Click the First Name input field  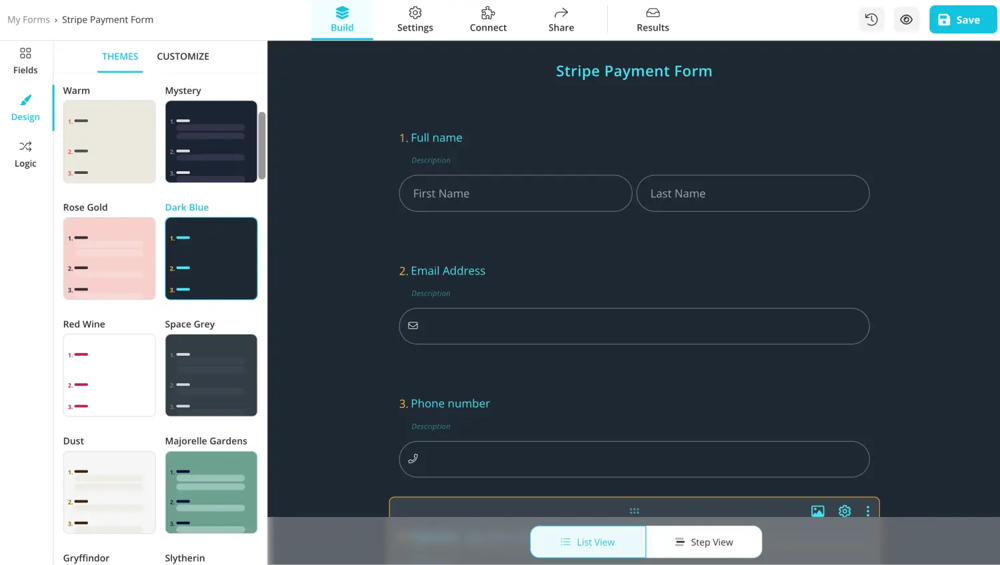point(515,193)
